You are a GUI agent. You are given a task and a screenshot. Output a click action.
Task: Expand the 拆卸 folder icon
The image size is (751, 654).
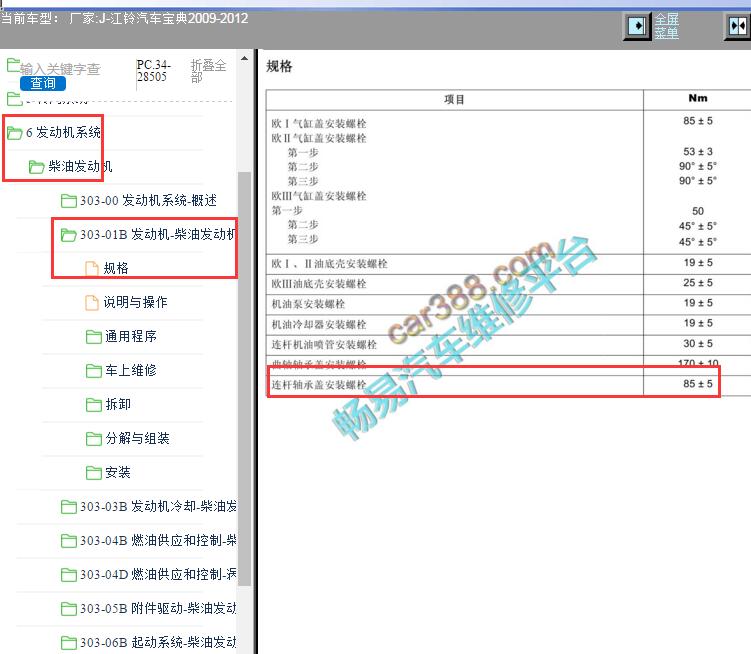(93, 405)
